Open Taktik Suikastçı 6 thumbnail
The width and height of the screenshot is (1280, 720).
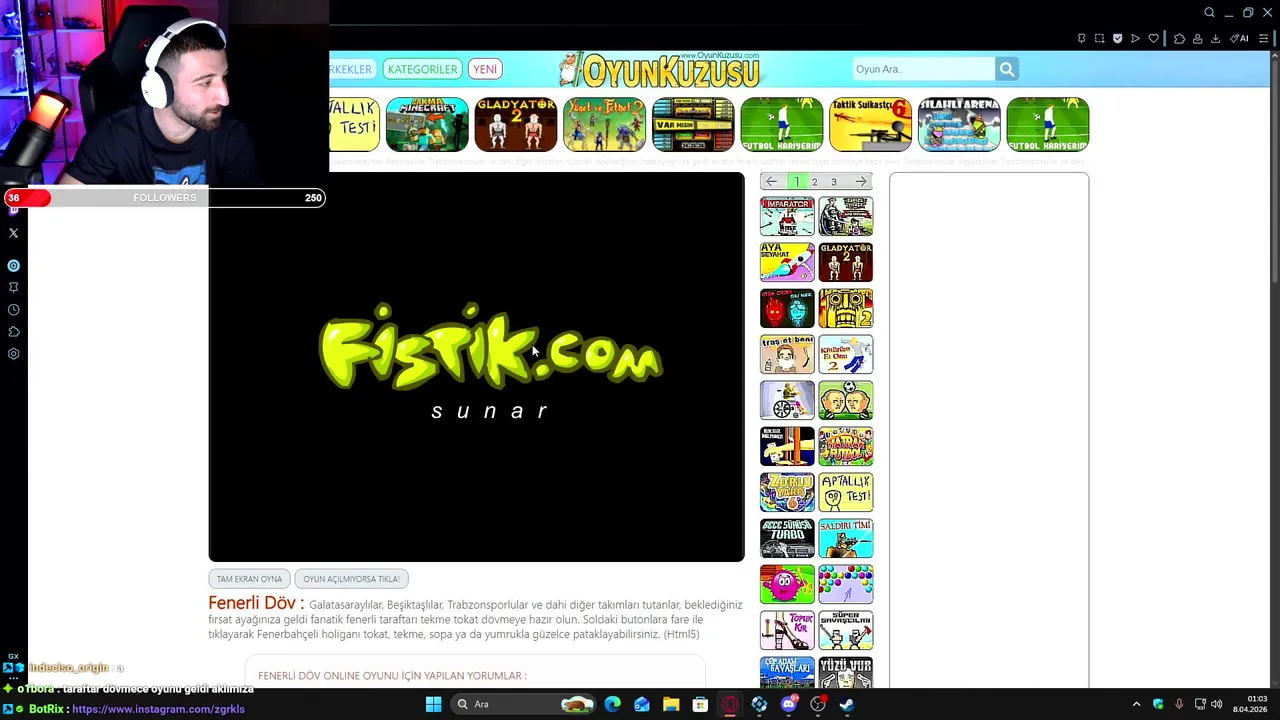[x=870, y=125]
